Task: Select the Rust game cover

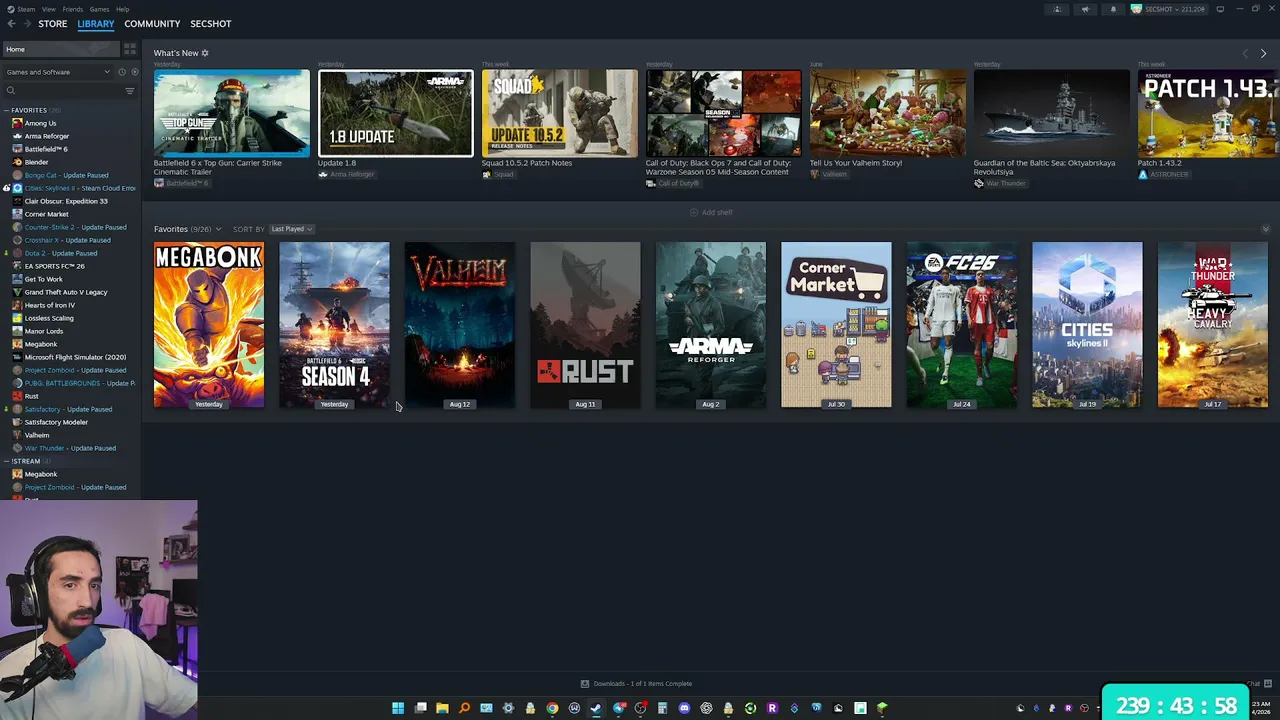Action: [585, 325]
